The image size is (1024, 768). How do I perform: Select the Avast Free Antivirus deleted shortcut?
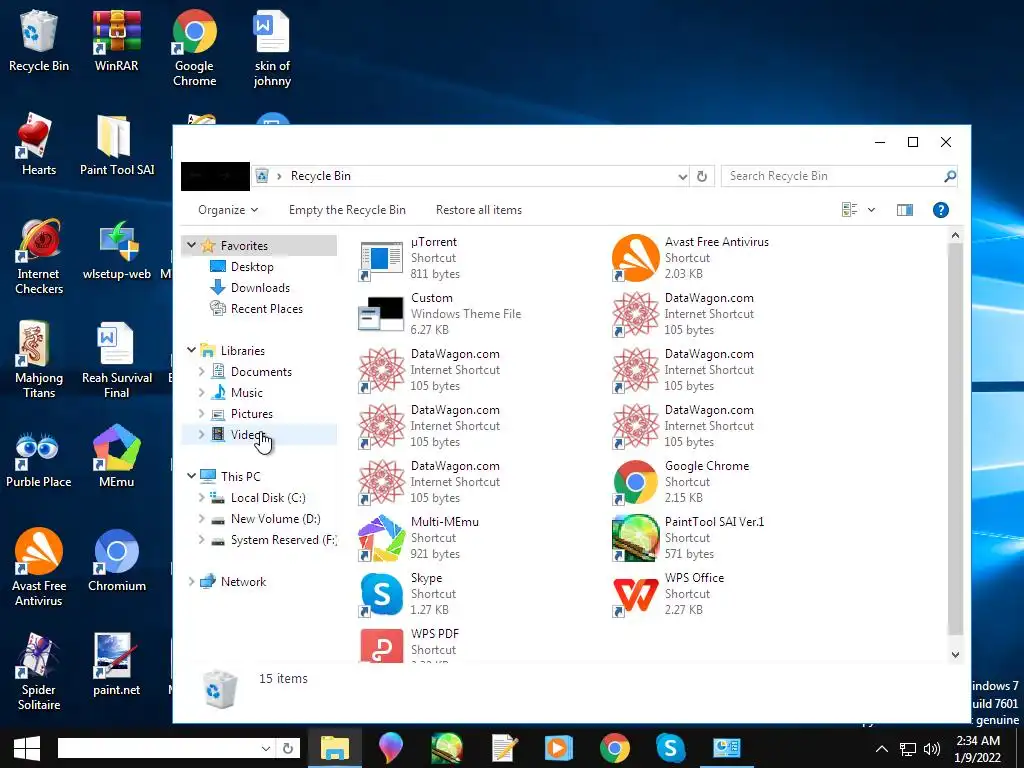point(691,258)
